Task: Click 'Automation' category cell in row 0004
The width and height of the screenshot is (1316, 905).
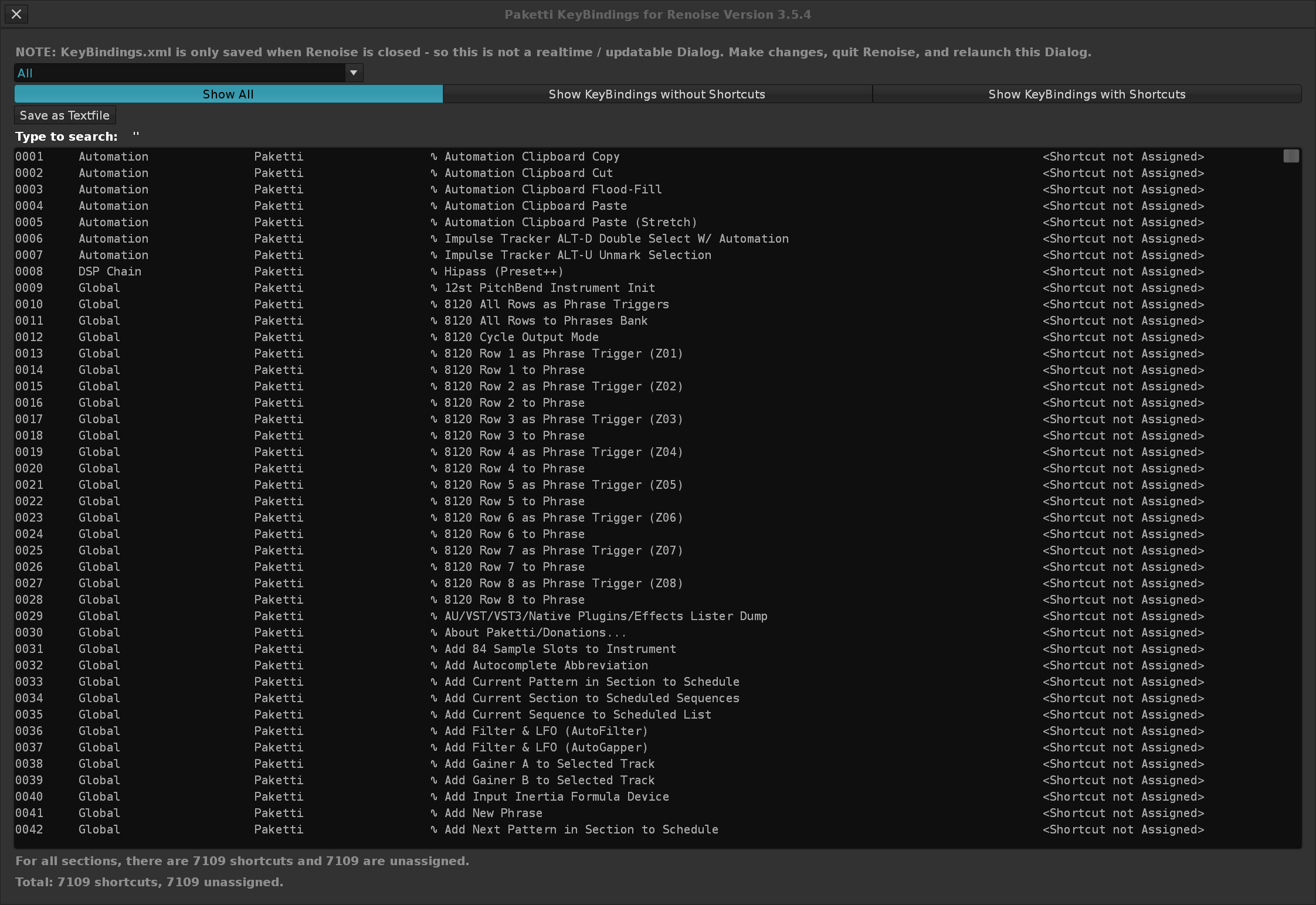Action: pyautogui.click(x=113, y=206)
